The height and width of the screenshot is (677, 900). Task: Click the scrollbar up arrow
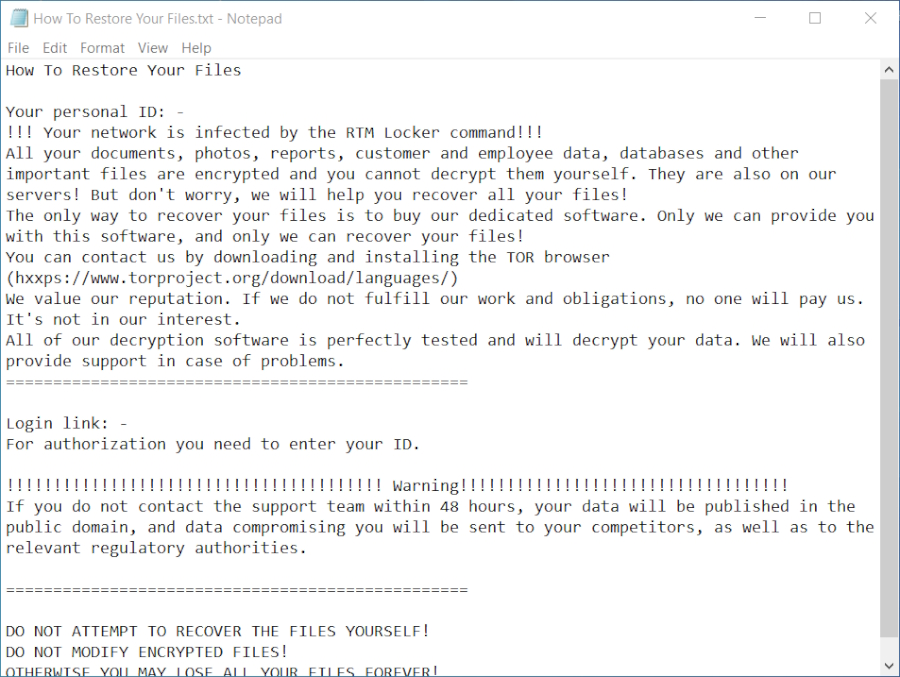point(889,69)
